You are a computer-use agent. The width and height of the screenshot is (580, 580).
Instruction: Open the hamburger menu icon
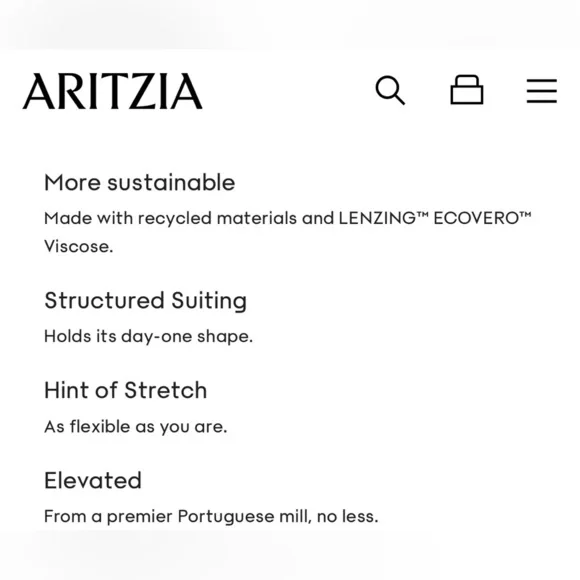[542, 91]
